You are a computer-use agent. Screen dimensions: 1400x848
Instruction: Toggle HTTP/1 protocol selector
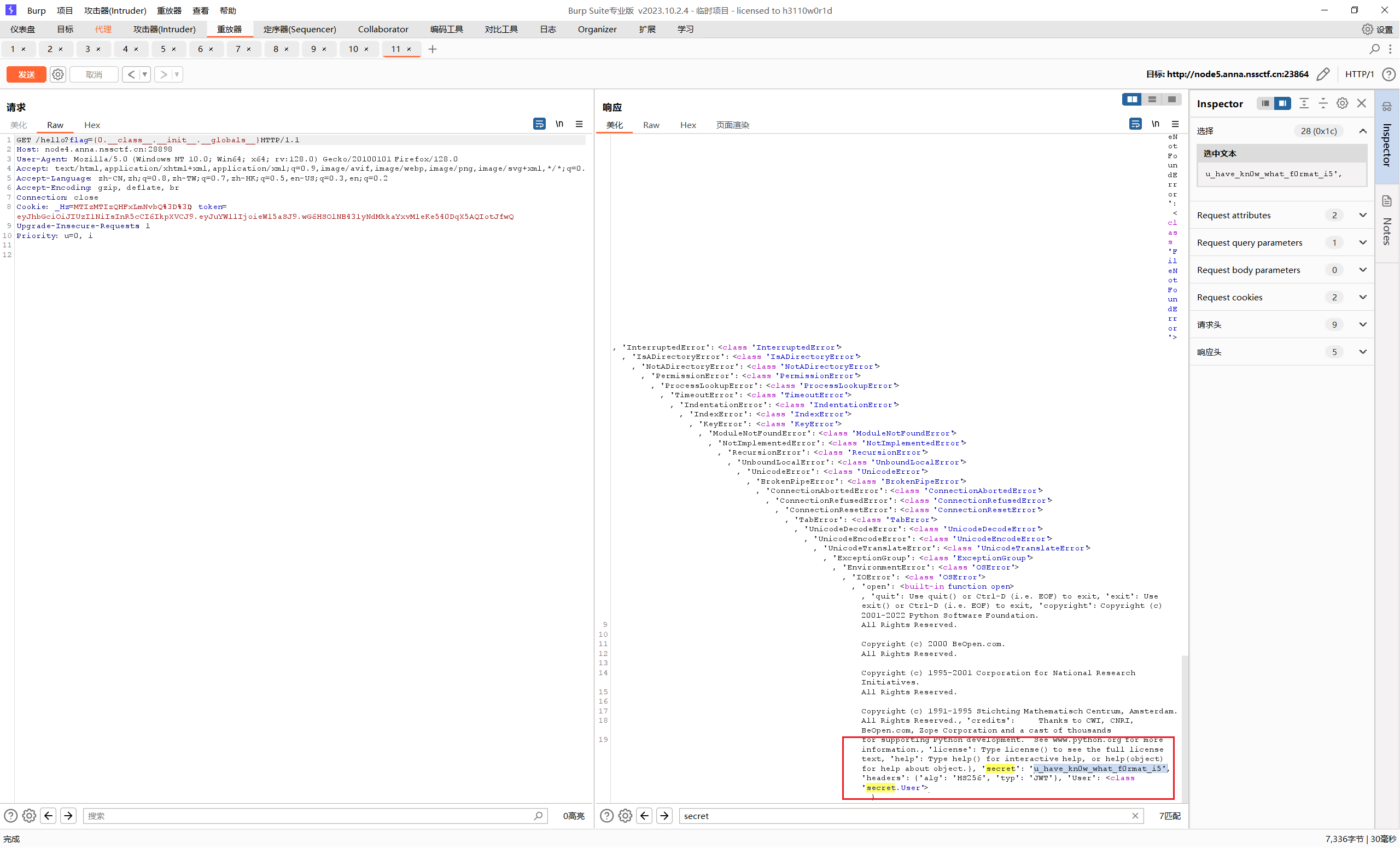[1359, 74]
